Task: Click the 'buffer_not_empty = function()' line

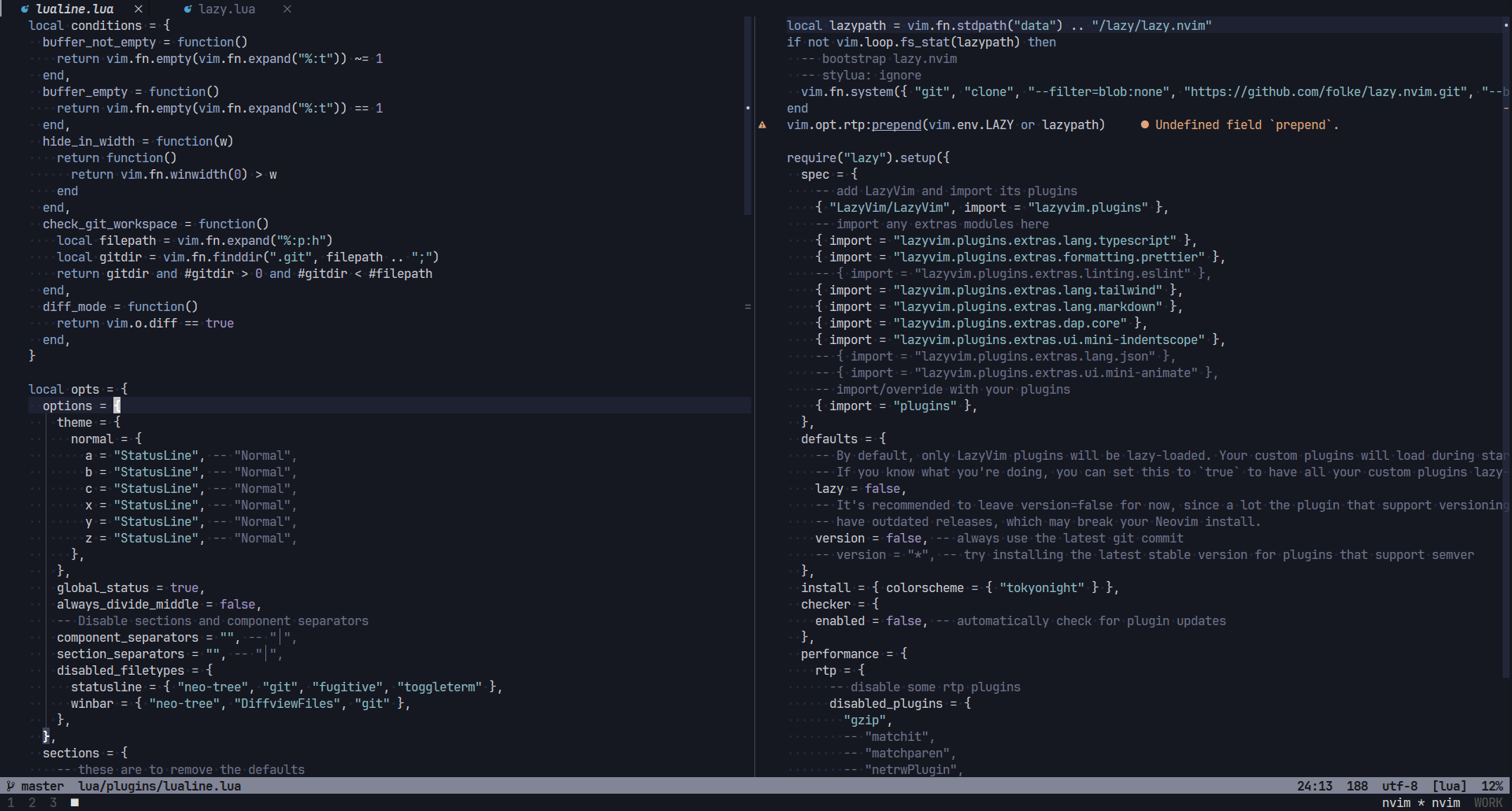Action: click(145, 42)
